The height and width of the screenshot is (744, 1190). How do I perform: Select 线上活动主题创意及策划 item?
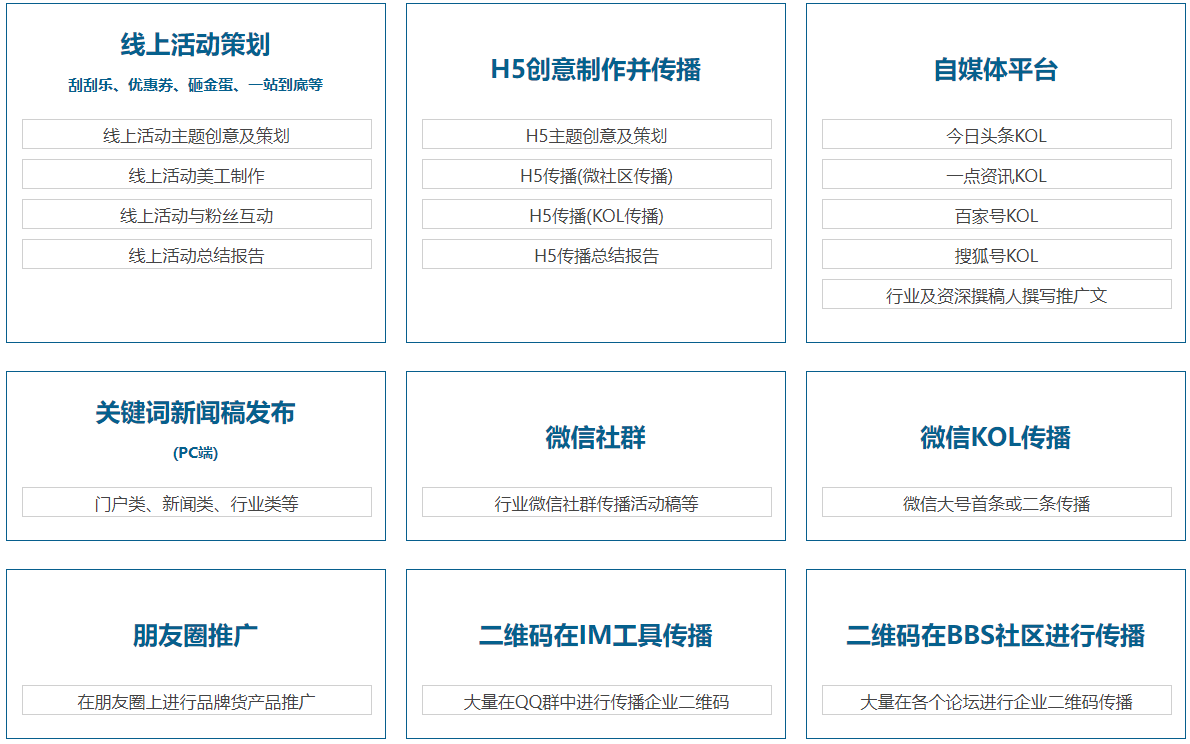point(196,135)
